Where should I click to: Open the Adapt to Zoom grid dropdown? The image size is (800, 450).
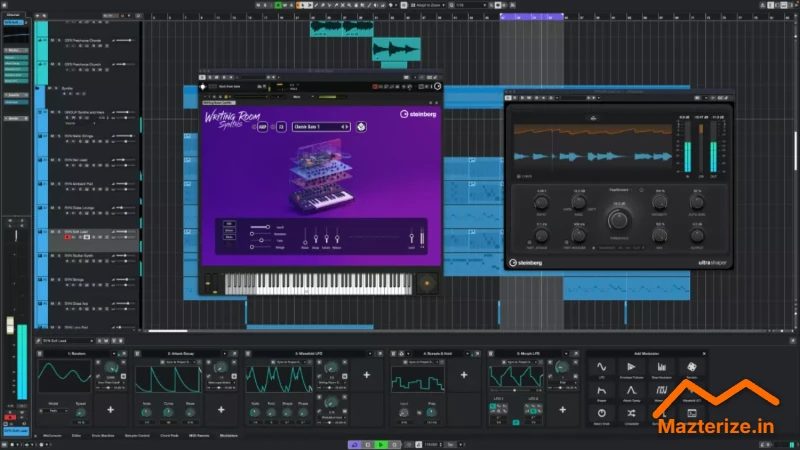tap(428, 5)
